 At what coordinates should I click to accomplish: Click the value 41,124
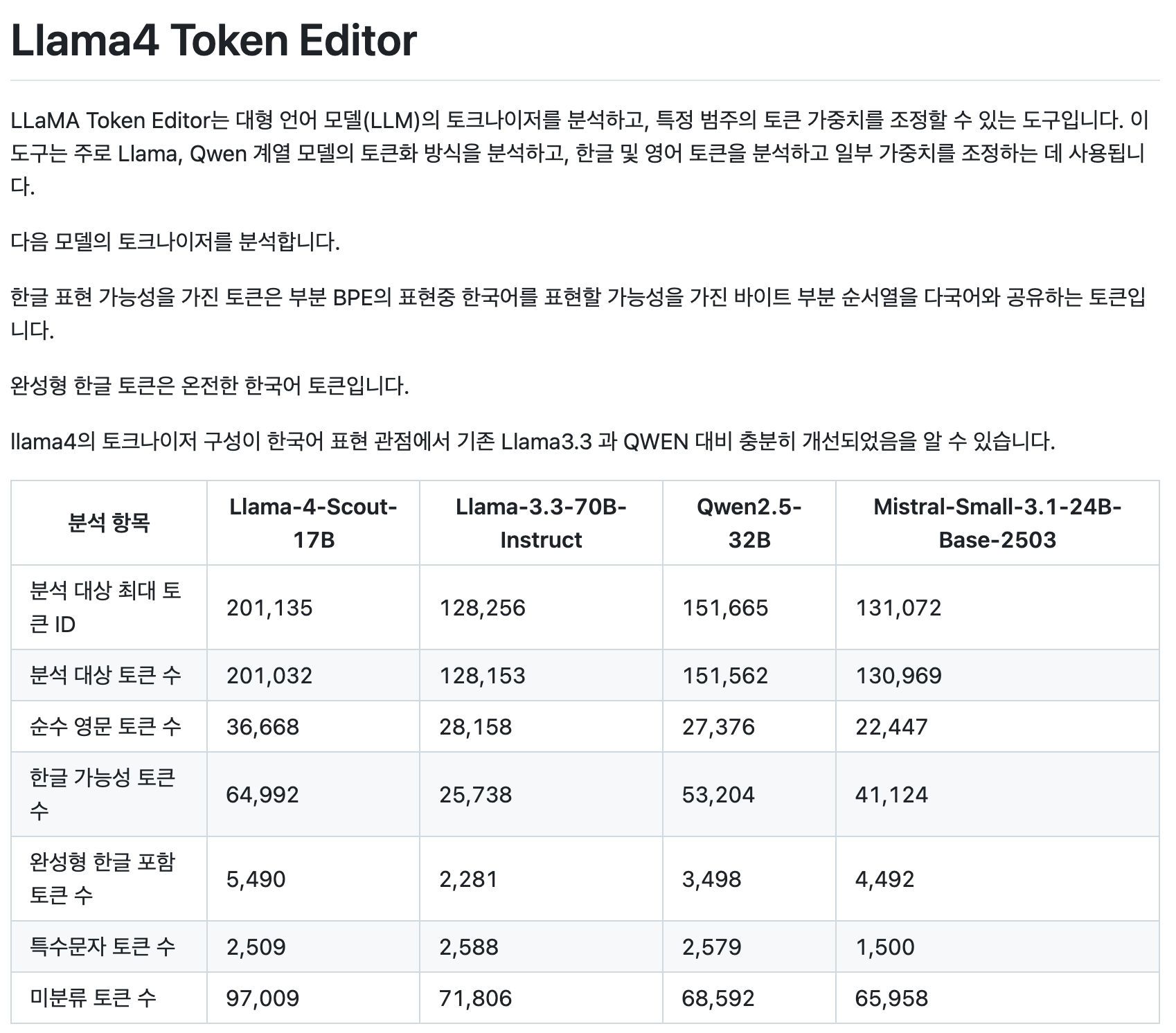click(892, 795)
